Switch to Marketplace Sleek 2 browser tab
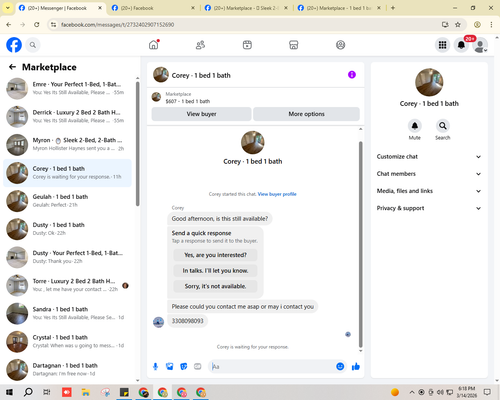This screenshot has height=400, width=500. click(x=246, y=8)
